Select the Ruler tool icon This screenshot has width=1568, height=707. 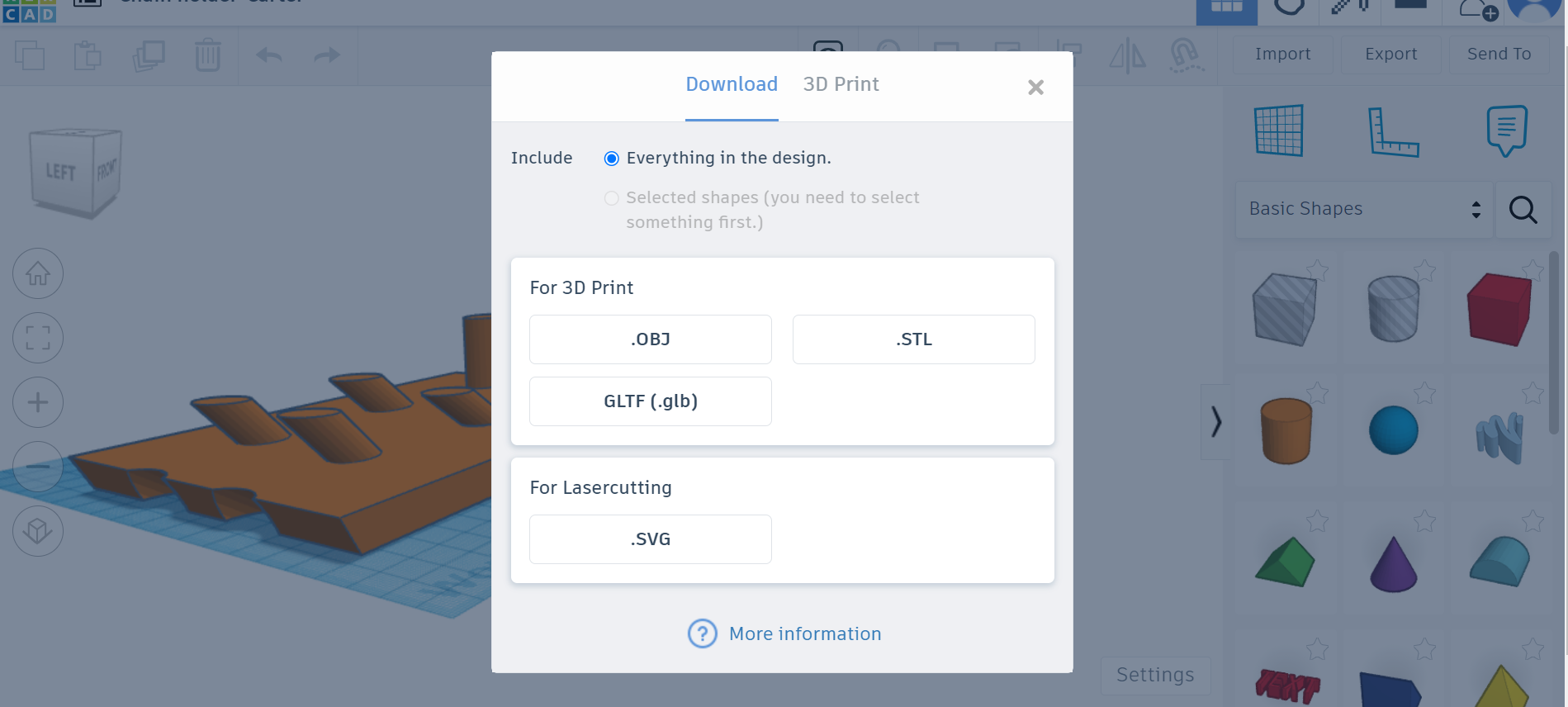[x=1392, y=132]
